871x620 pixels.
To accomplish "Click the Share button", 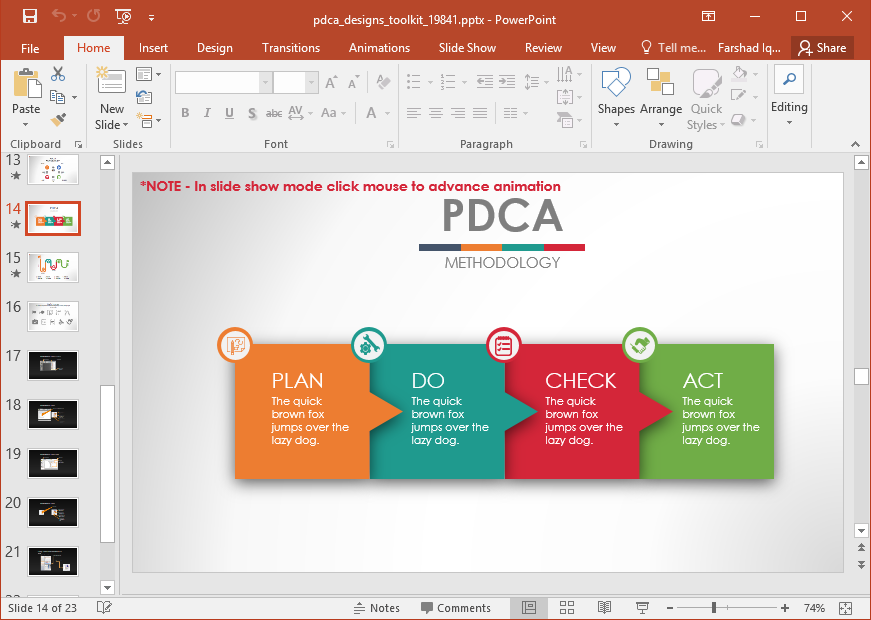I will (x=822, y=48).
